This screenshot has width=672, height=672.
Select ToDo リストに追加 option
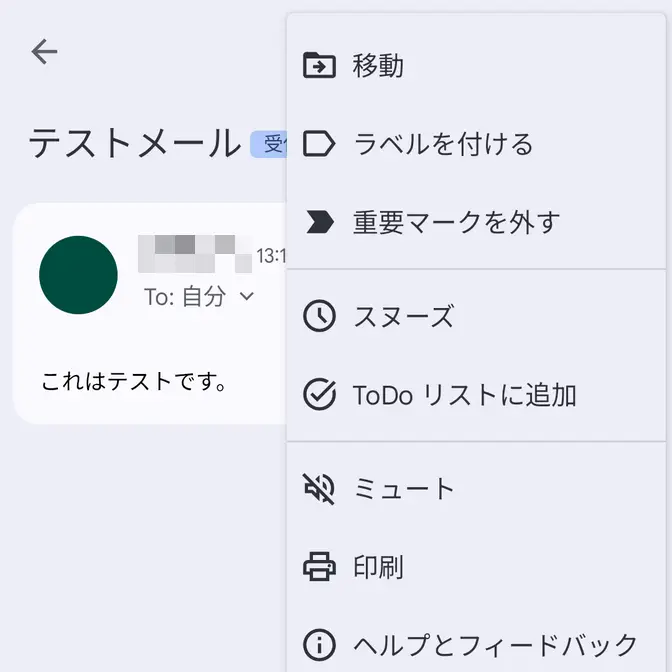click(465, 395)
